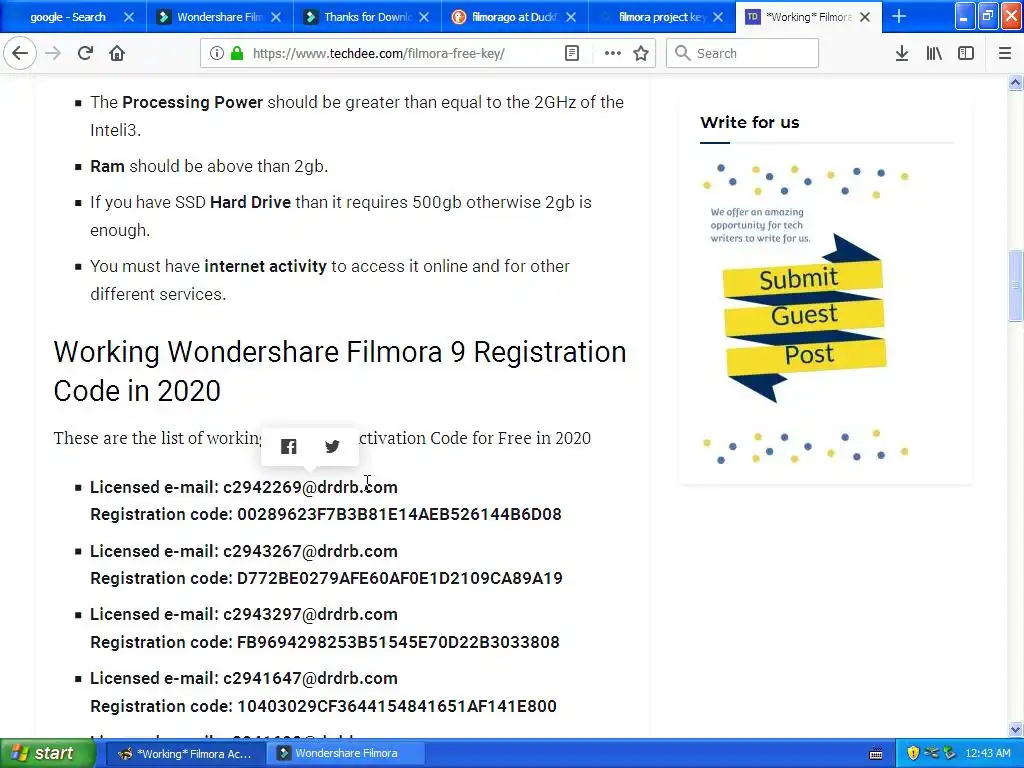Switch to the Thanks for Downlo tab
The width and height of the screenshot is (1024, 768).
coord(366,17)
